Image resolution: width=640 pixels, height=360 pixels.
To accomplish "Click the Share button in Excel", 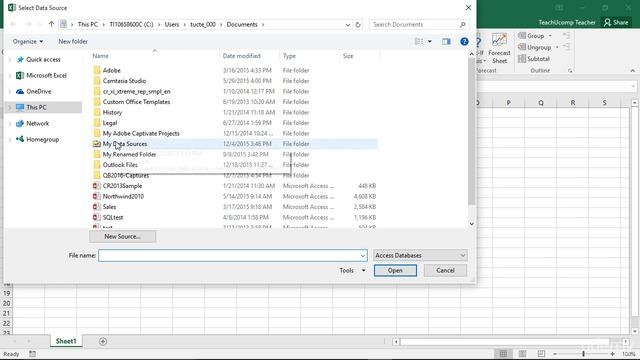I will tap(616, 22).
